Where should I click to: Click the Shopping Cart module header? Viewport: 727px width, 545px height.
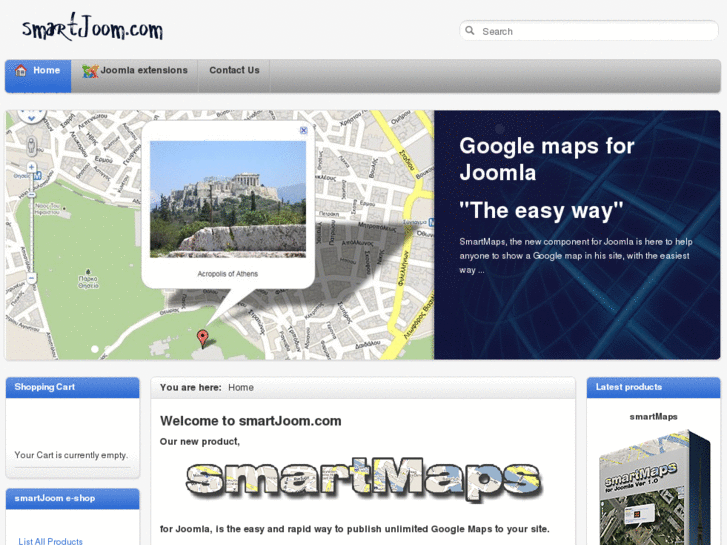72,387
